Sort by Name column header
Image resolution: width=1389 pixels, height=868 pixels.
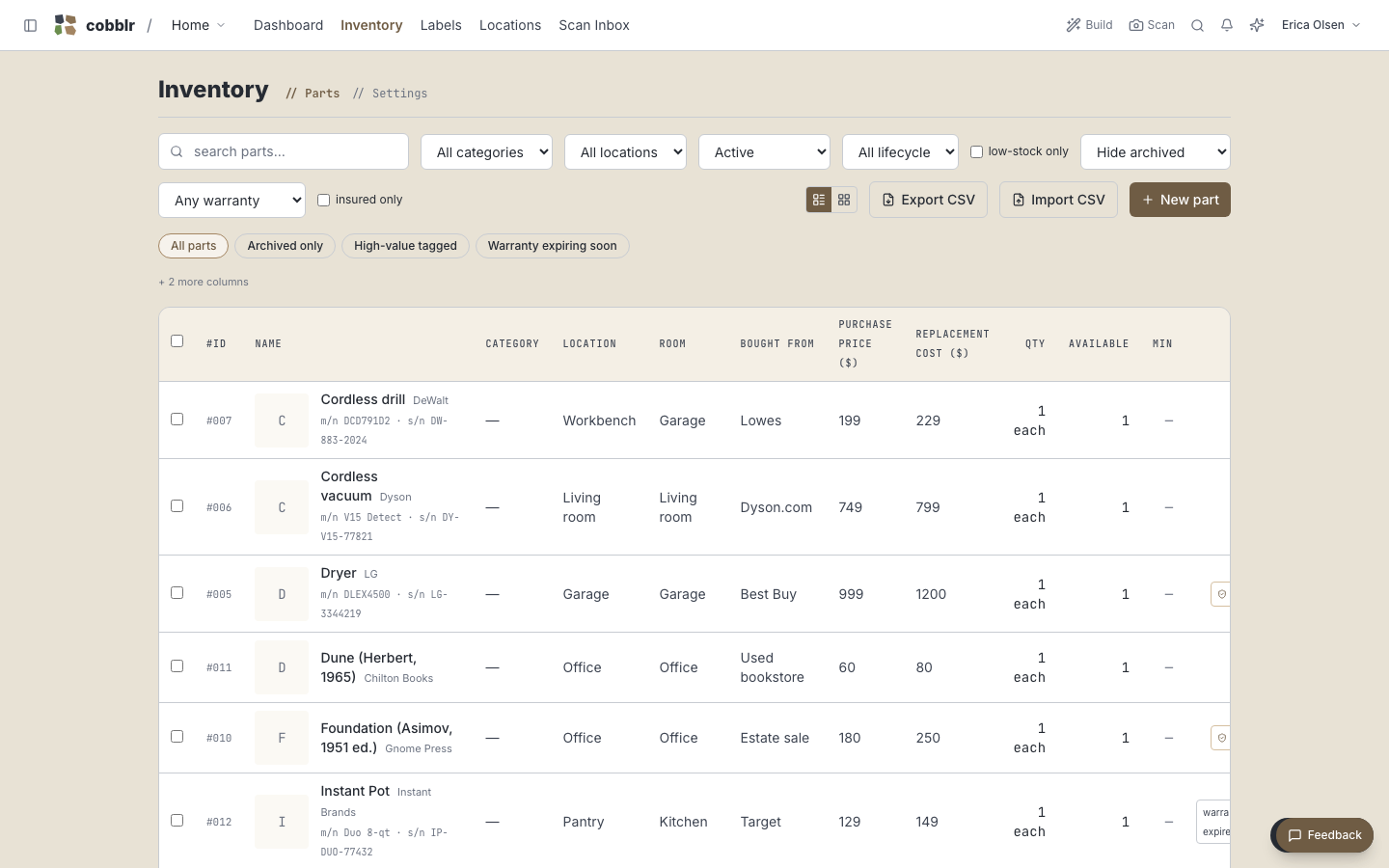pos(268,343)
